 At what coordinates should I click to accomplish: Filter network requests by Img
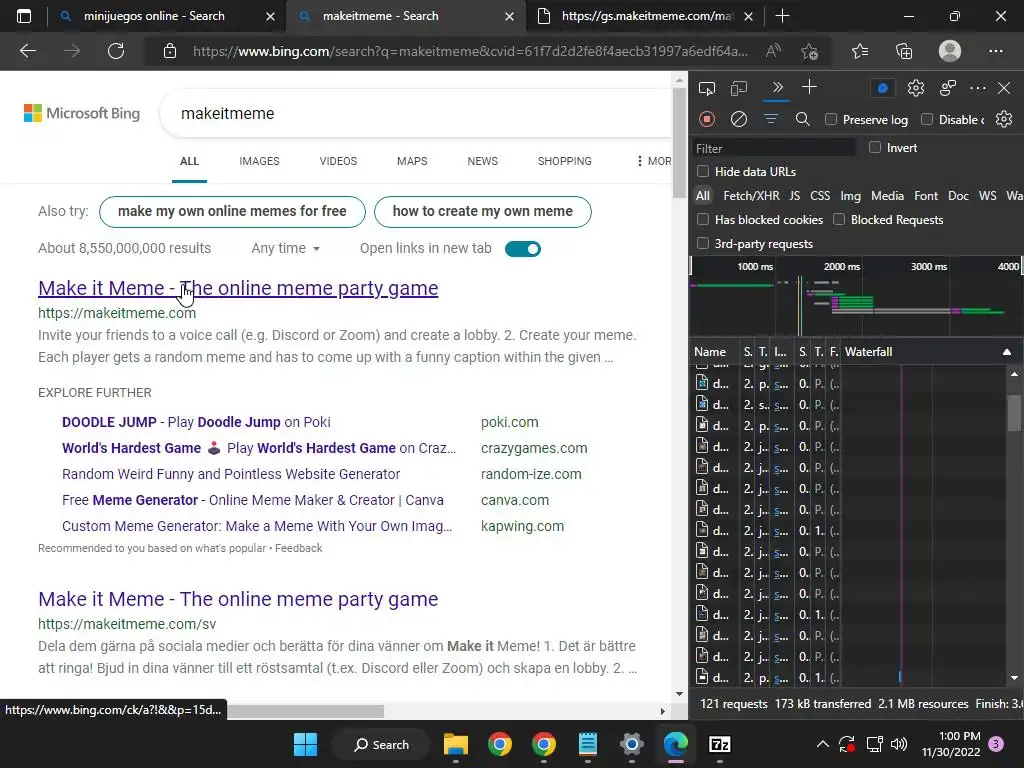coord(850,196)
